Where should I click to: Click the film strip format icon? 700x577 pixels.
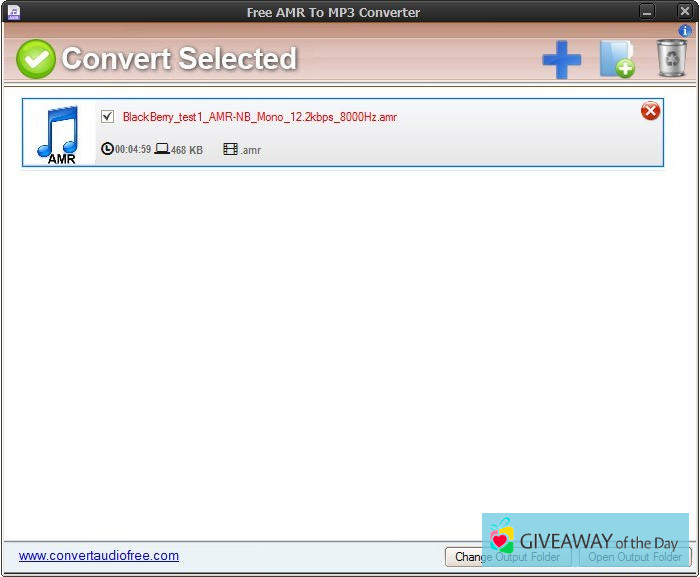pos(231,149)
